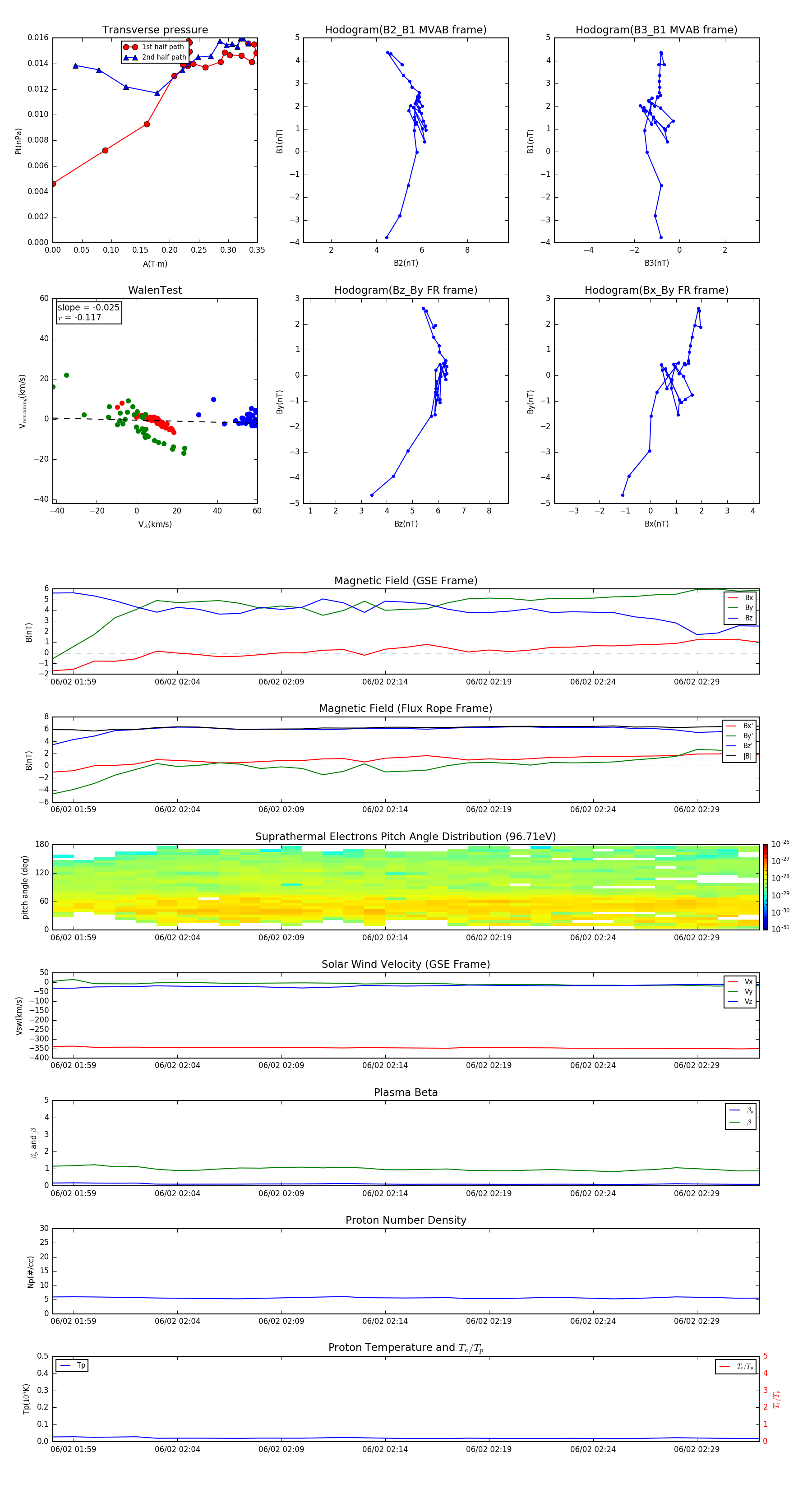This screenshot has height=1489, width=812.
Task: Click the Proton Number Density title
Action: (406, 1221)
